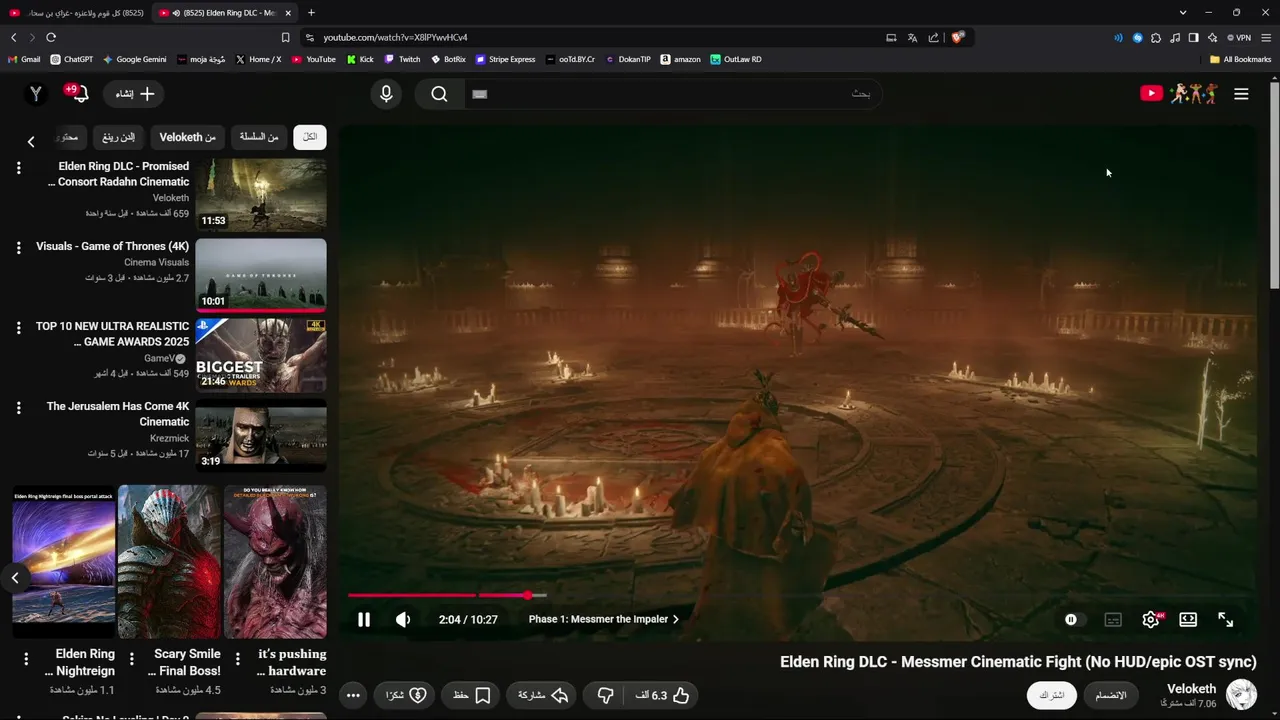Image resolution: width=1280 pixels, height=720 pixels.
Task: Open on-screen keyboard in search box
Action: tap(479, 94)
